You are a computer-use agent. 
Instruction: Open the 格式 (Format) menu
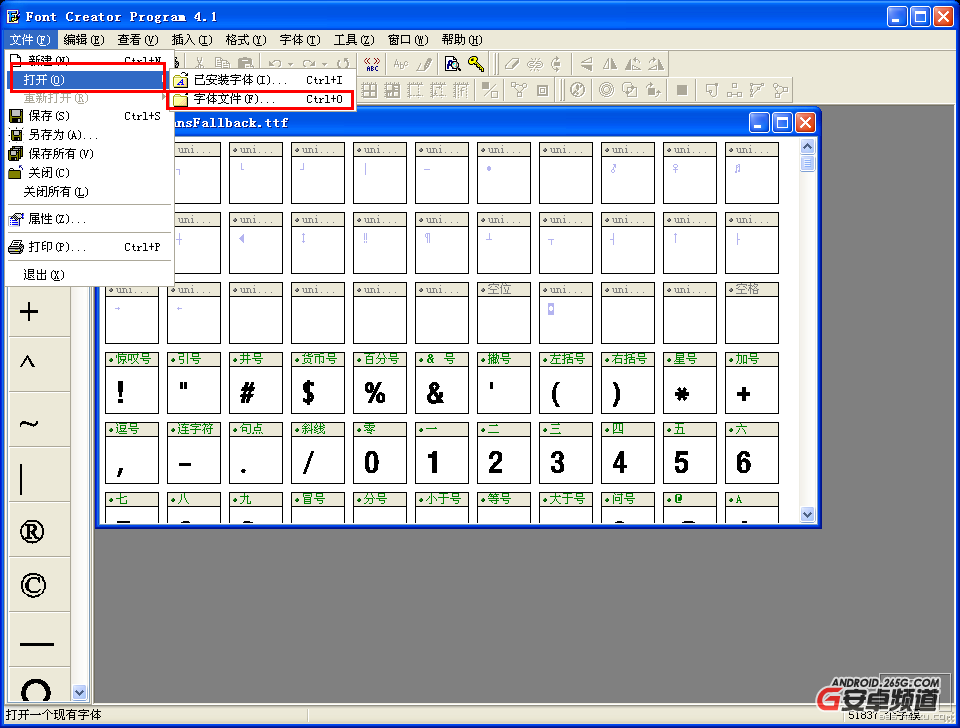pos(246,40)
